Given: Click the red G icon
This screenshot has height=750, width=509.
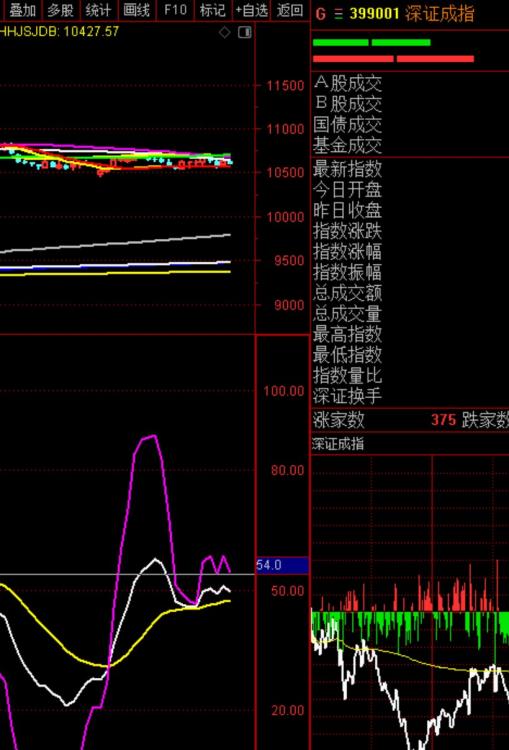Looking at the screenshot, I should (x=321, y=14).
